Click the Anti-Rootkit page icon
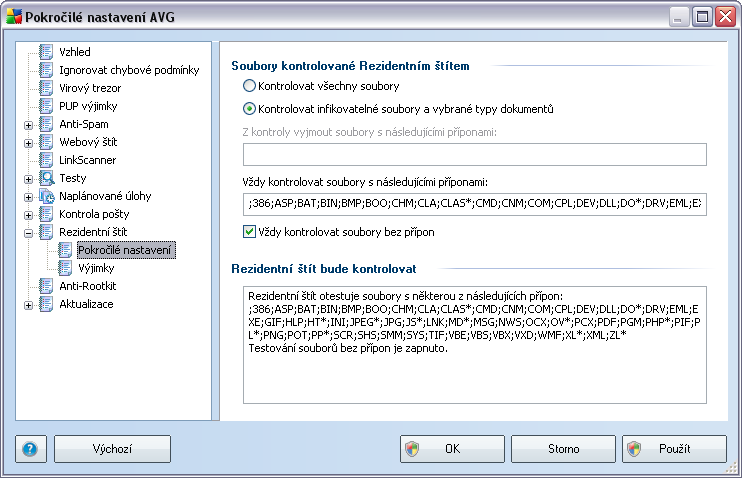 46,286
